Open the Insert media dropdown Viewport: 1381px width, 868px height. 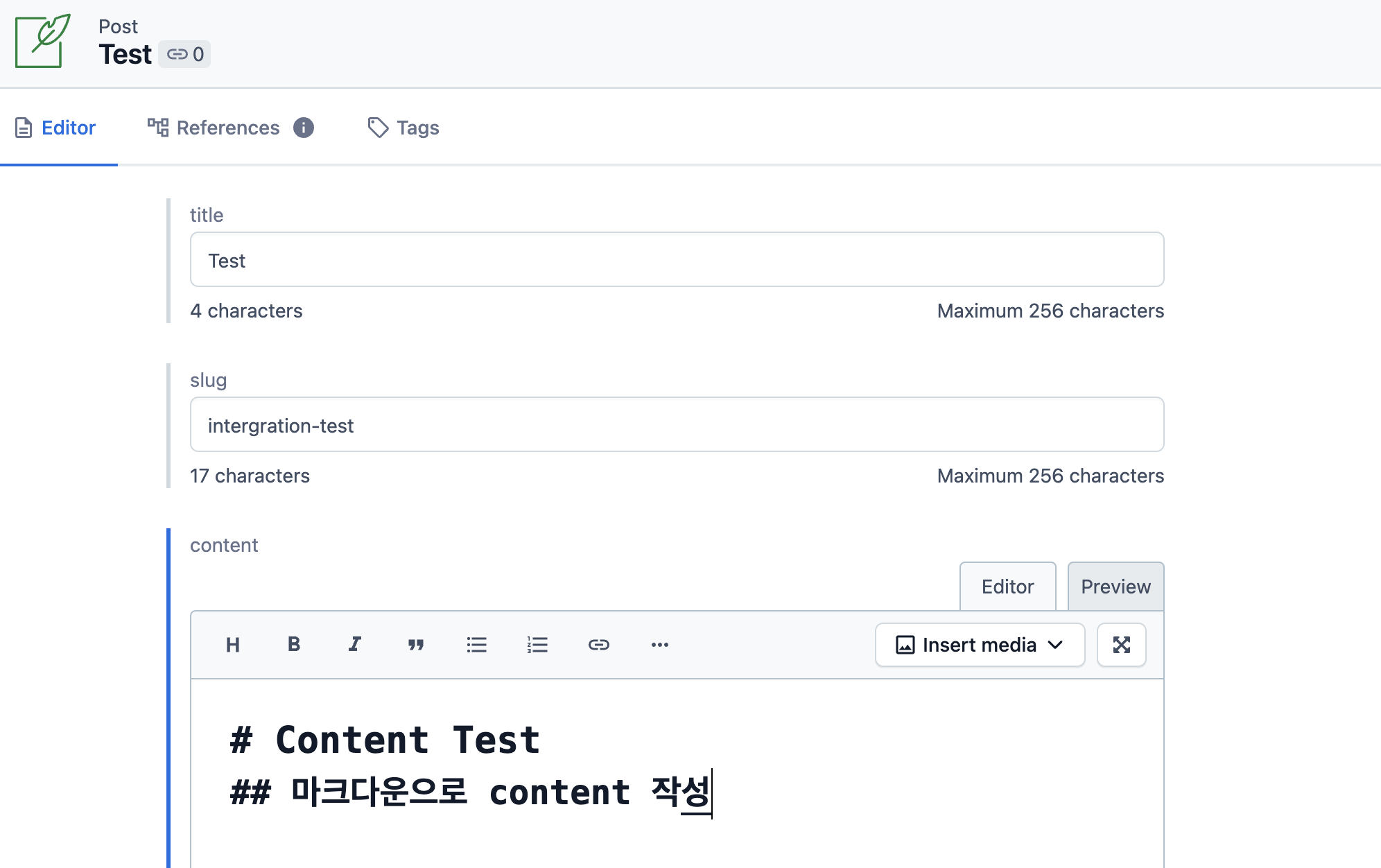(x=980, y=645)
